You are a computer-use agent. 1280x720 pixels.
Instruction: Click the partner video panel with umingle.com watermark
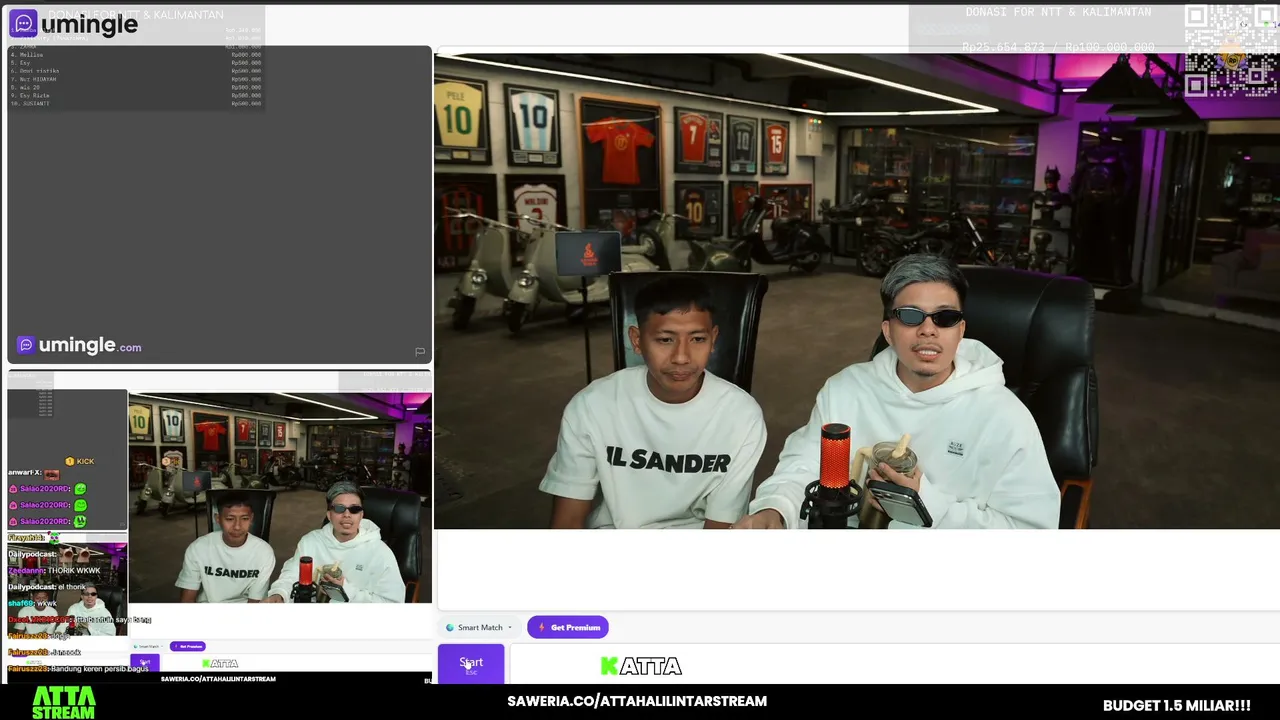tap(220, 204)
